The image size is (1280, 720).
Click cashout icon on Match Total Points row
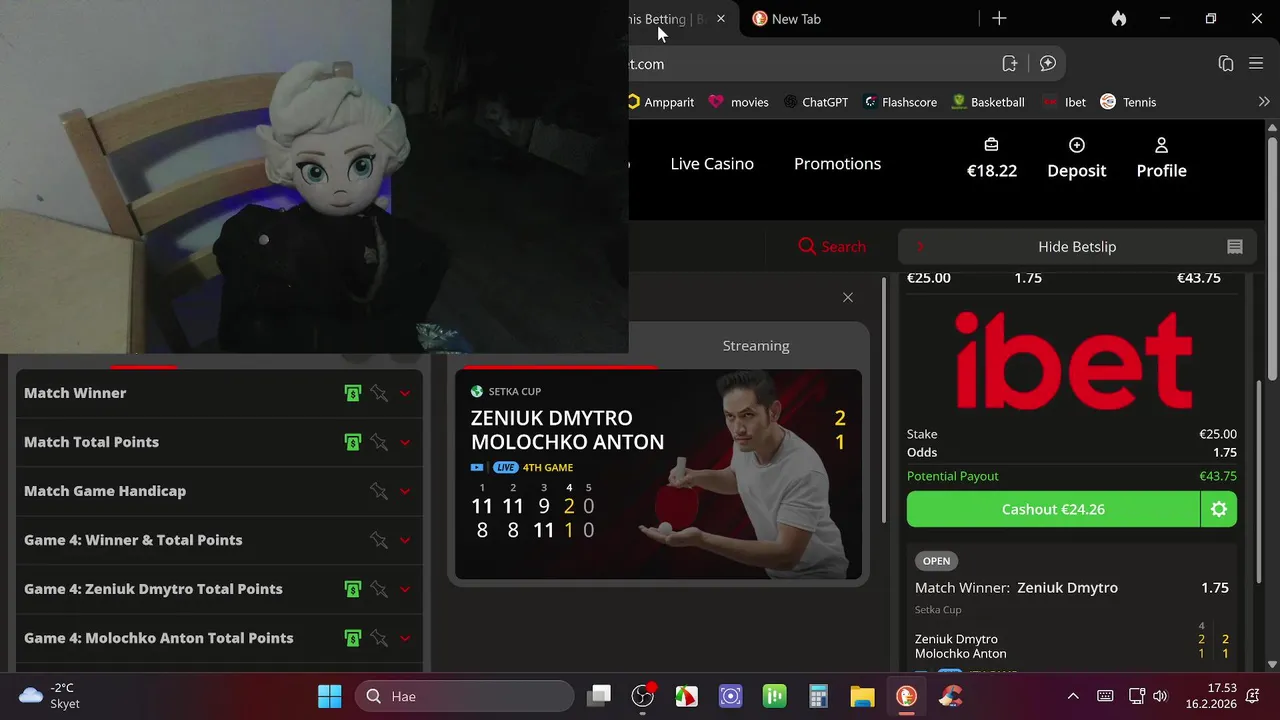[x=352, y=442]
